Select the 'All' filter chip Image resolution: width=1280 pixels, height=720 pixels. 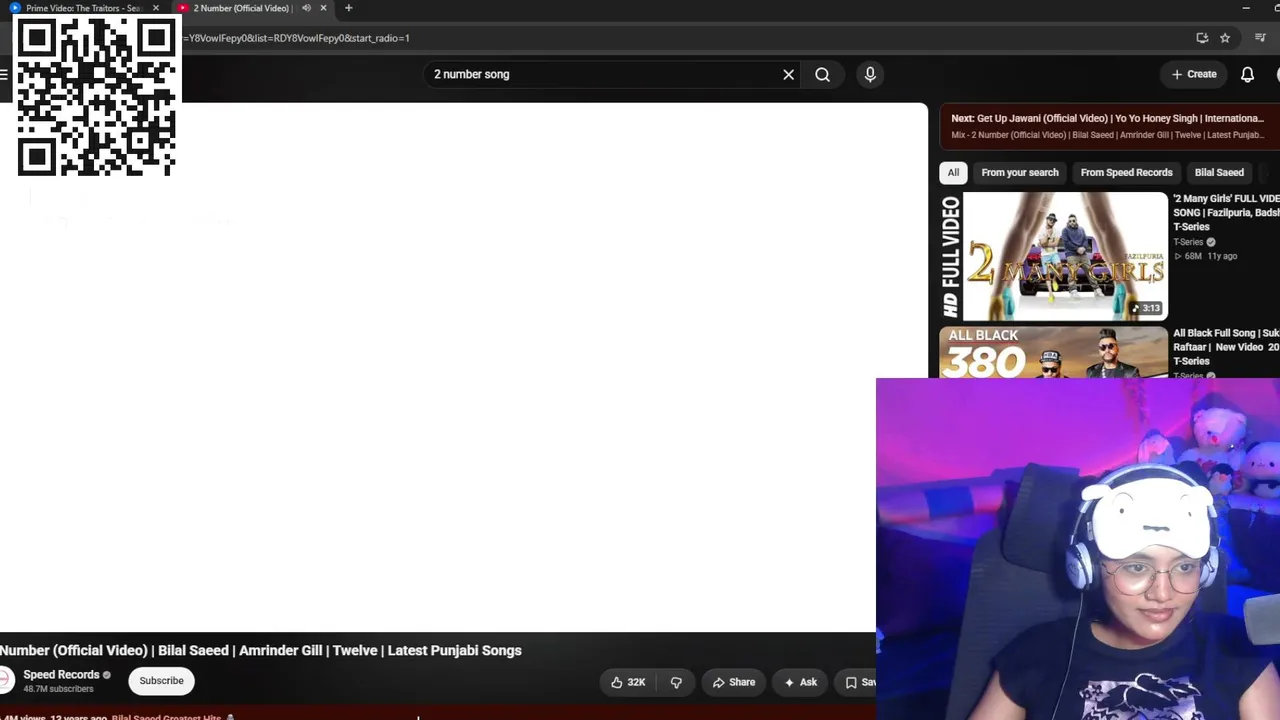[x=953, y=172]
